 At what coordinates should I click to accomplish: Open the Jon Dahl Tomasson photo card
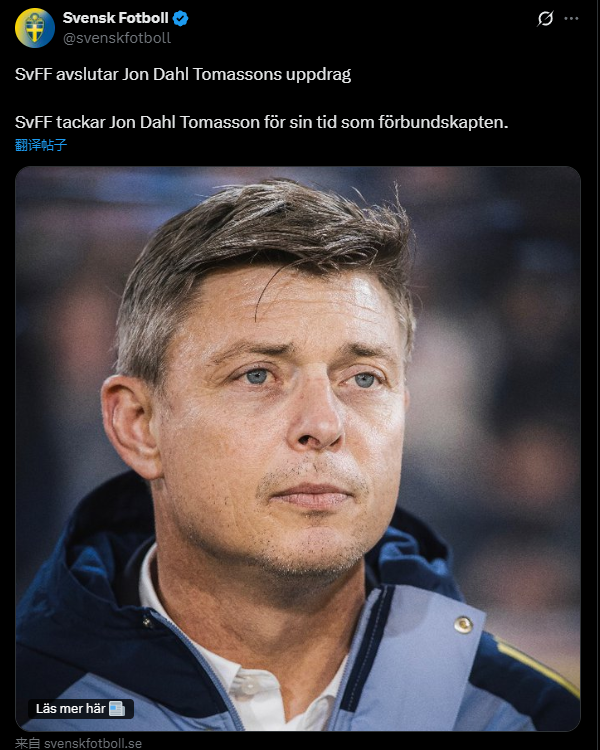(298, 448)
